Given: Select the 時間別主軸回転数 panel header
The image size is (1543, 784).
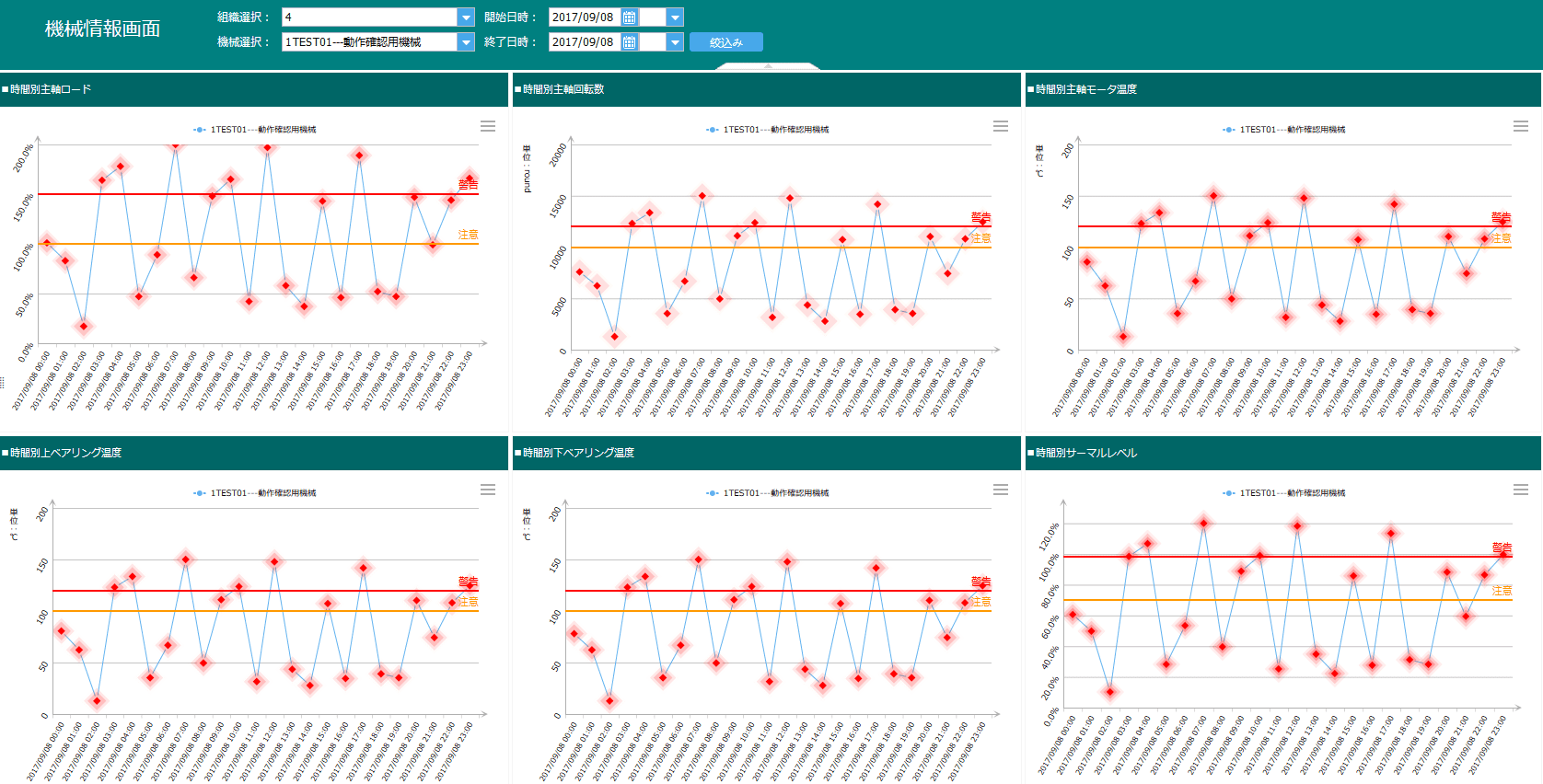Looking at the screenshot, I should pyautogui.click(x=767, y=89).
